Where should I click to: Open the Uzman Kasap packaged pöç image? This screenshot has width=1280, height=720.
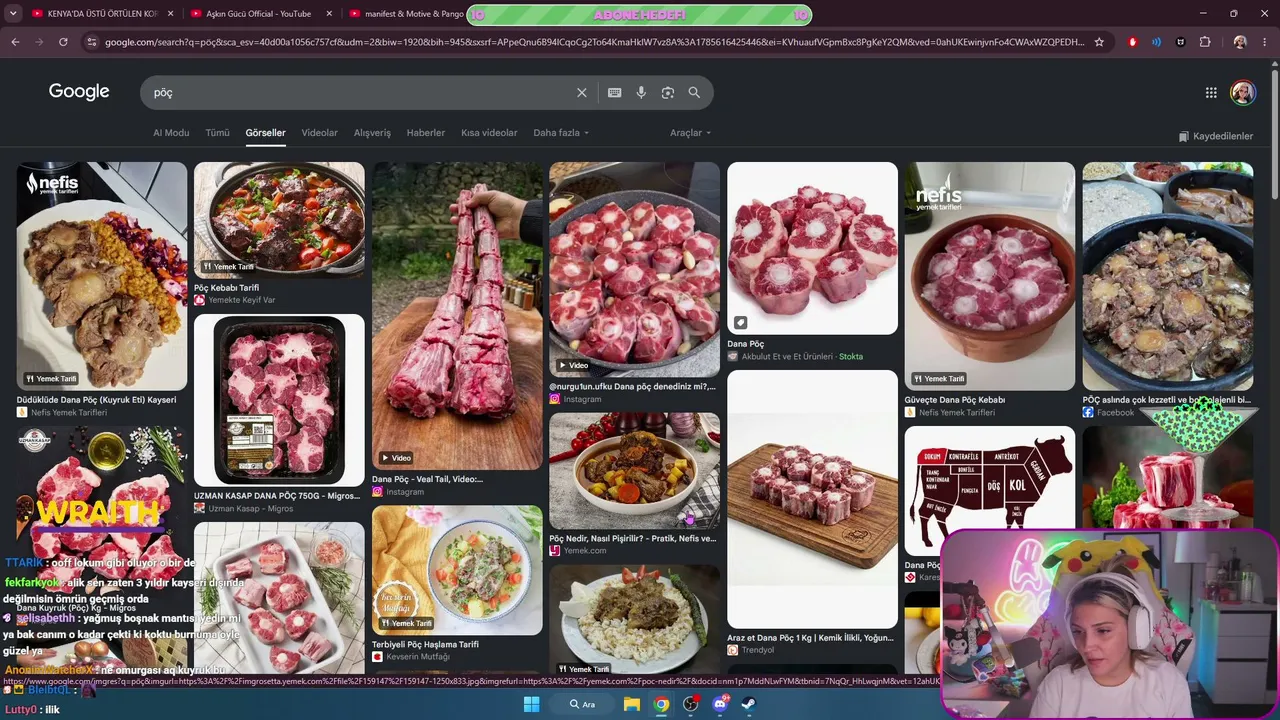click(x=279, y=400)
